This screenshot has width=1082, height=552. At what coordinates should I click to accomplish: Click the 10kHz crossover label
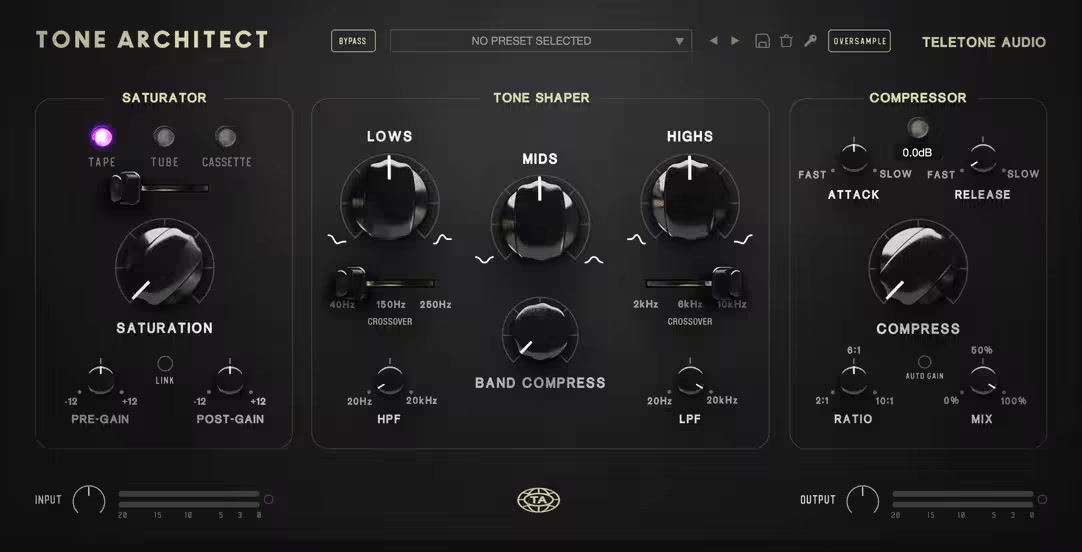(x=731, y=304)
